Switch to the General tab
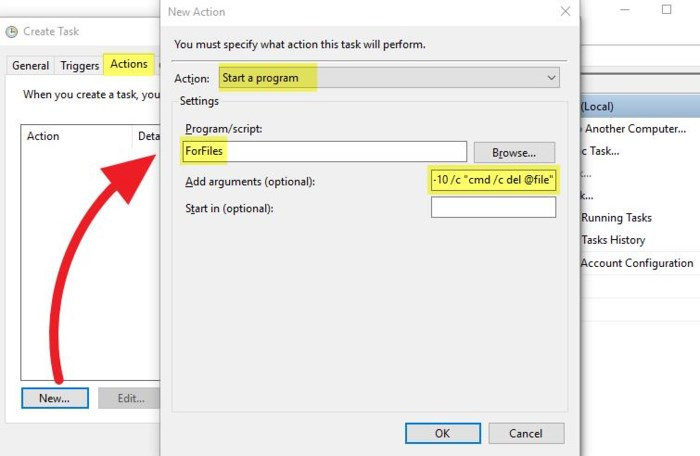This screenshot has width=700, height=456. [x=30, y=66]
